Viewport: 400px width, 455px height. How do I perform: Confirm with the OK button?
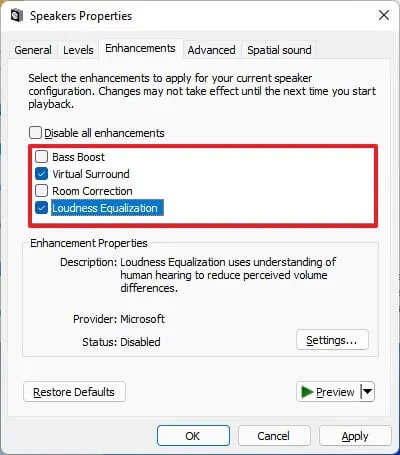193,436
